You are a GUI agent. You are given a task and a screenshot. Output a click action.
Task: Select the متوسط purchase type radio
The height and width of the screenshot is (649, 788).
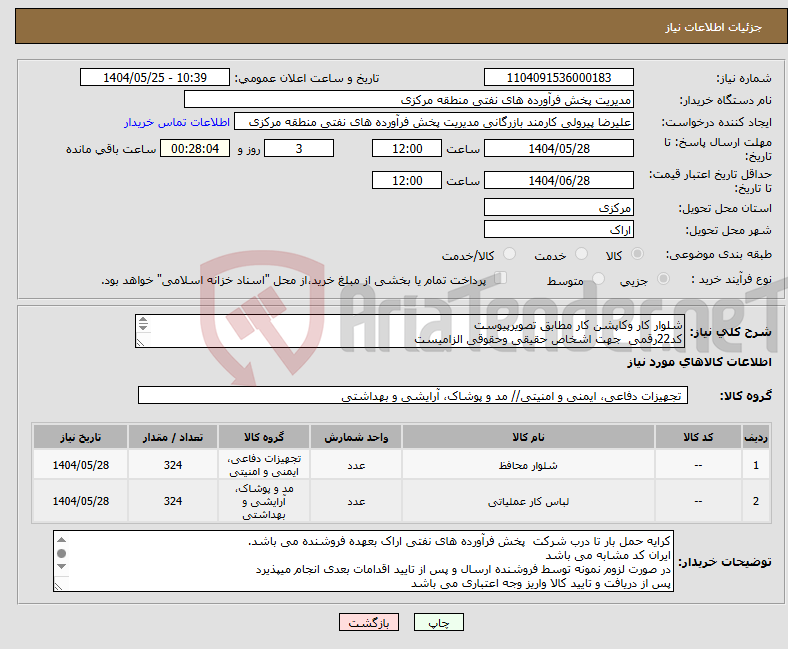(x=599, y=279)
